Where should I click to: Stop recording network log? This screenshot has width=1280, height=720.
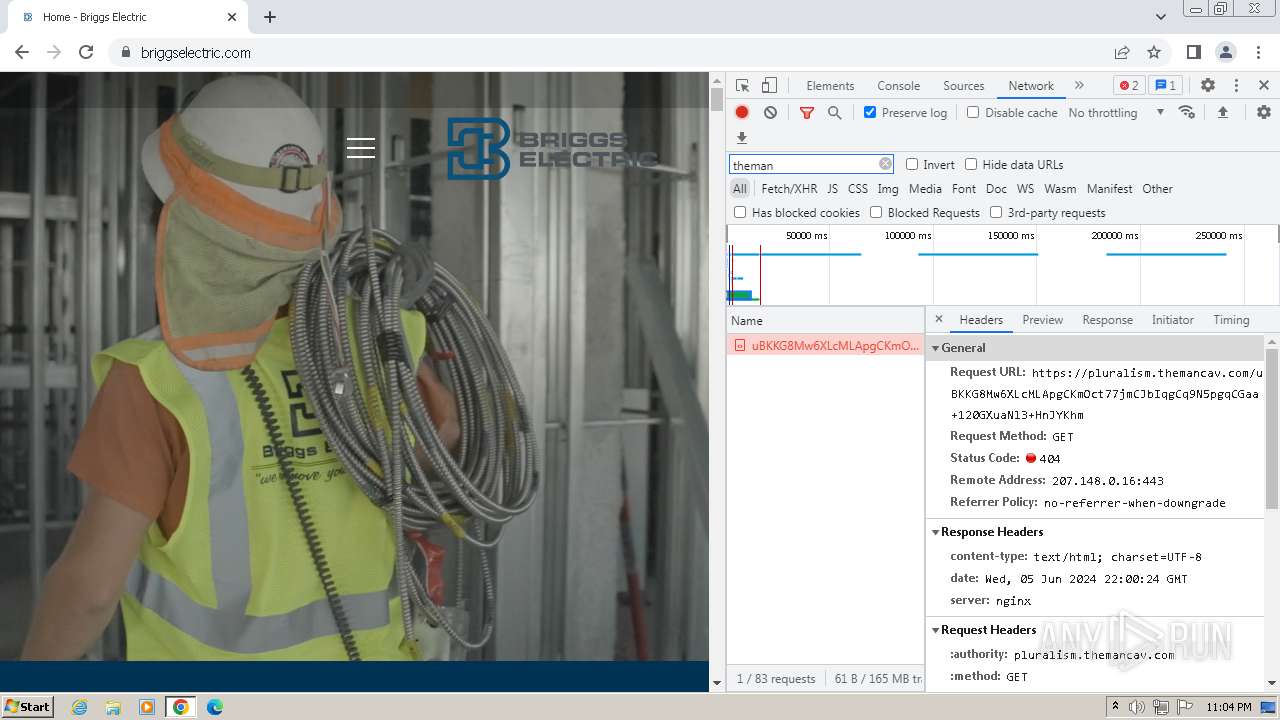click(742, 112)
